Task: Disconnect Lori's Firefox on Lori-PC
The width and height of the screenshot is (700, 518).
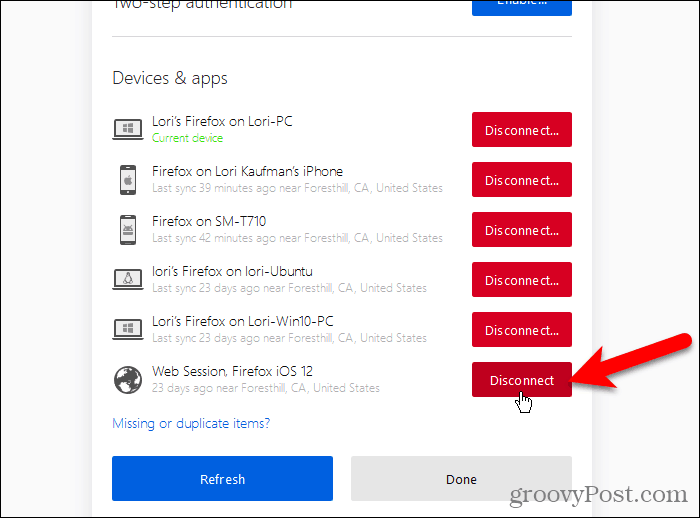Action: [x=522, y=130]
